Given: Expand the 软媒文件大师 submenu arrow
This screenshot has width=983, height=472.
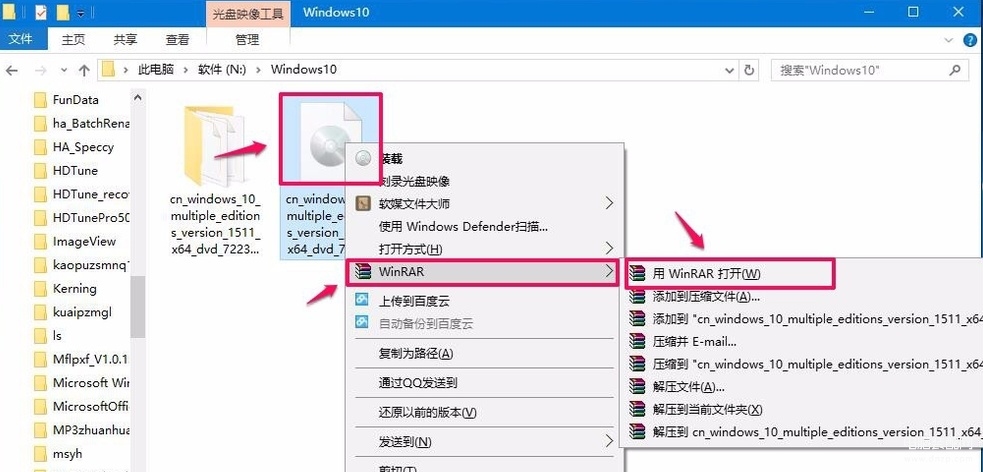Looking at the screenshot, I should pos(609,203).
